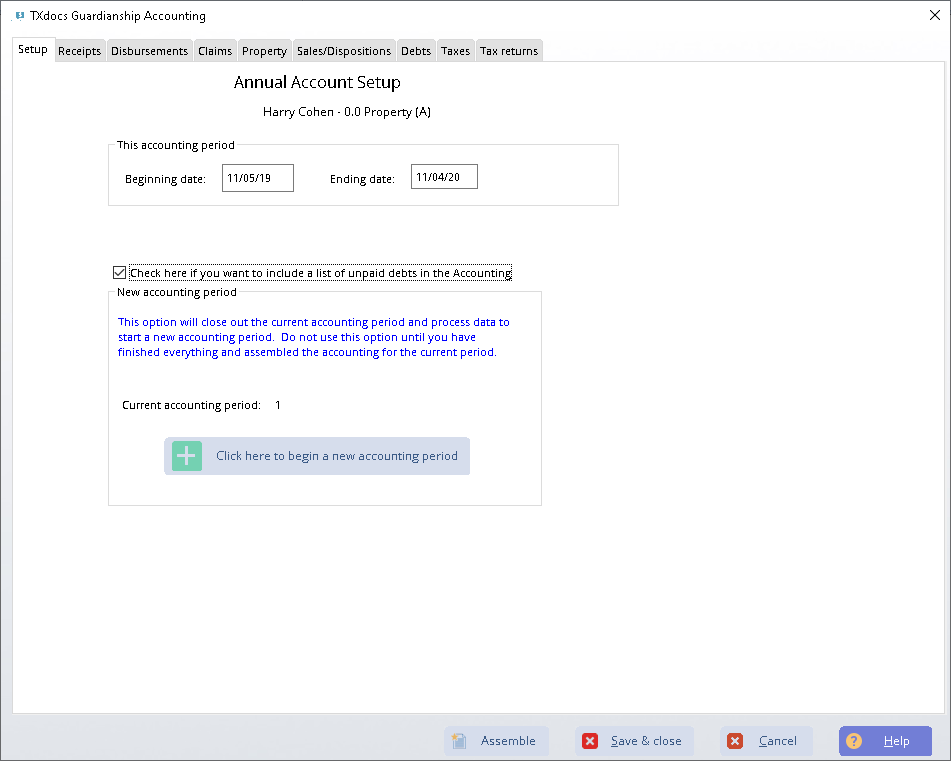Click the Ending date field
The width and height of the screenshot is (951, 761).
click(444, 177)
